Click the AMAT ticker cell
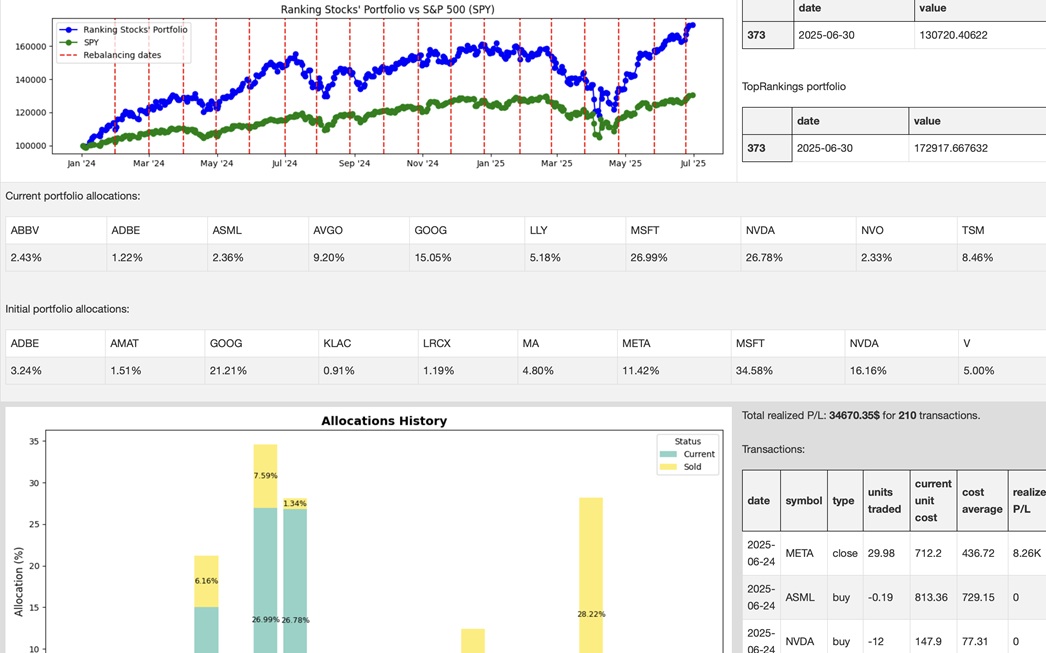Image resolution: width=1046 pixels, height=653 pixels. [155, 344]
